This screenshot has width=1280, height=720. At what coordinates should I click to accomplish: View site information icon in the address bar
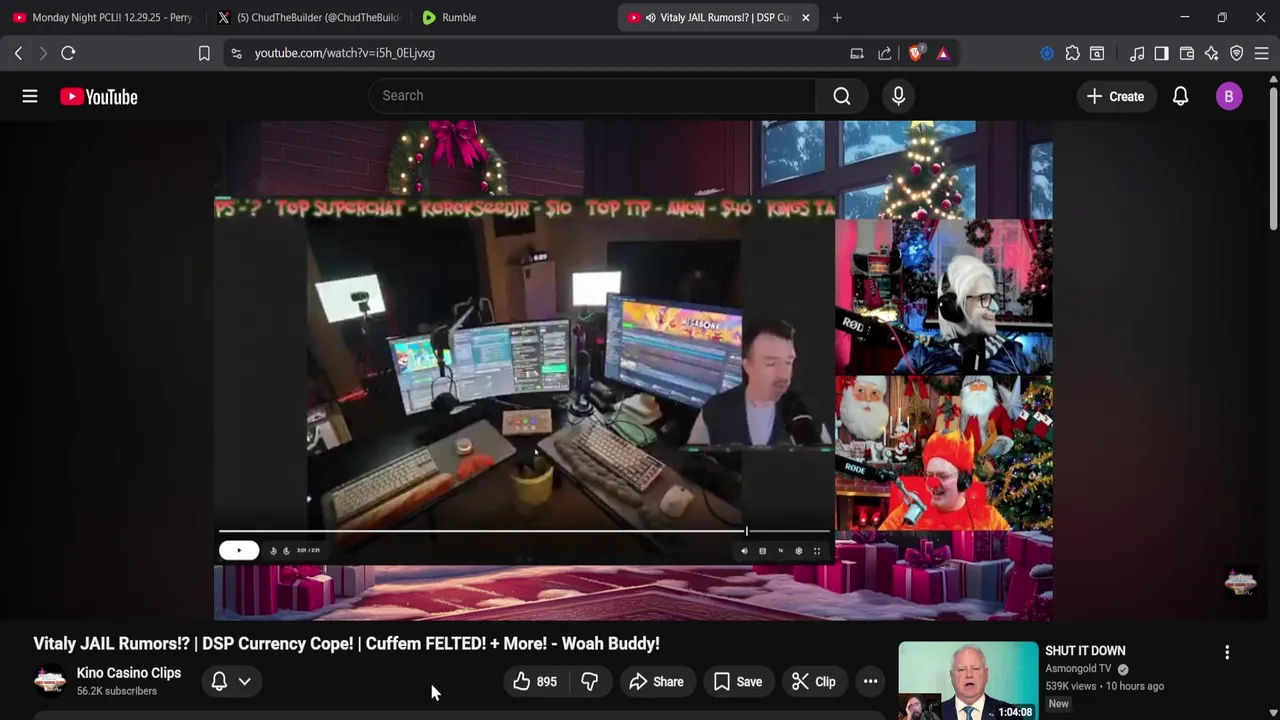pyautogui.click(x=236, y=53)
